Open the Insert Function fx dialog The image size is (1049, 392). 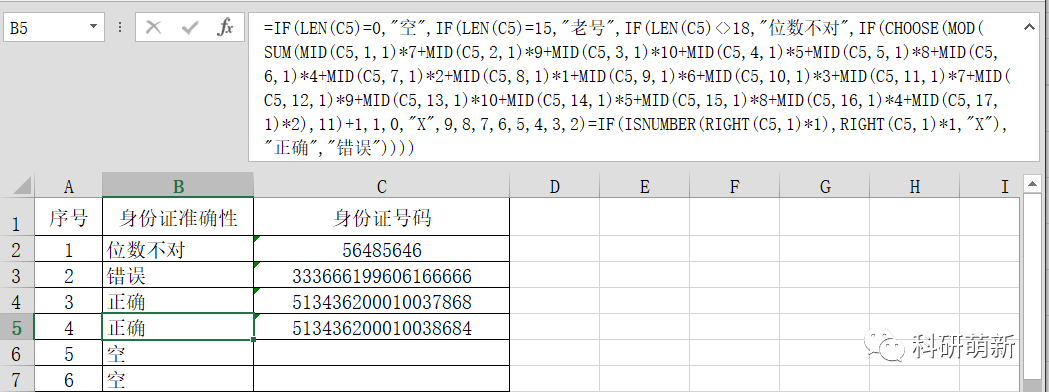tap(226, 27)
